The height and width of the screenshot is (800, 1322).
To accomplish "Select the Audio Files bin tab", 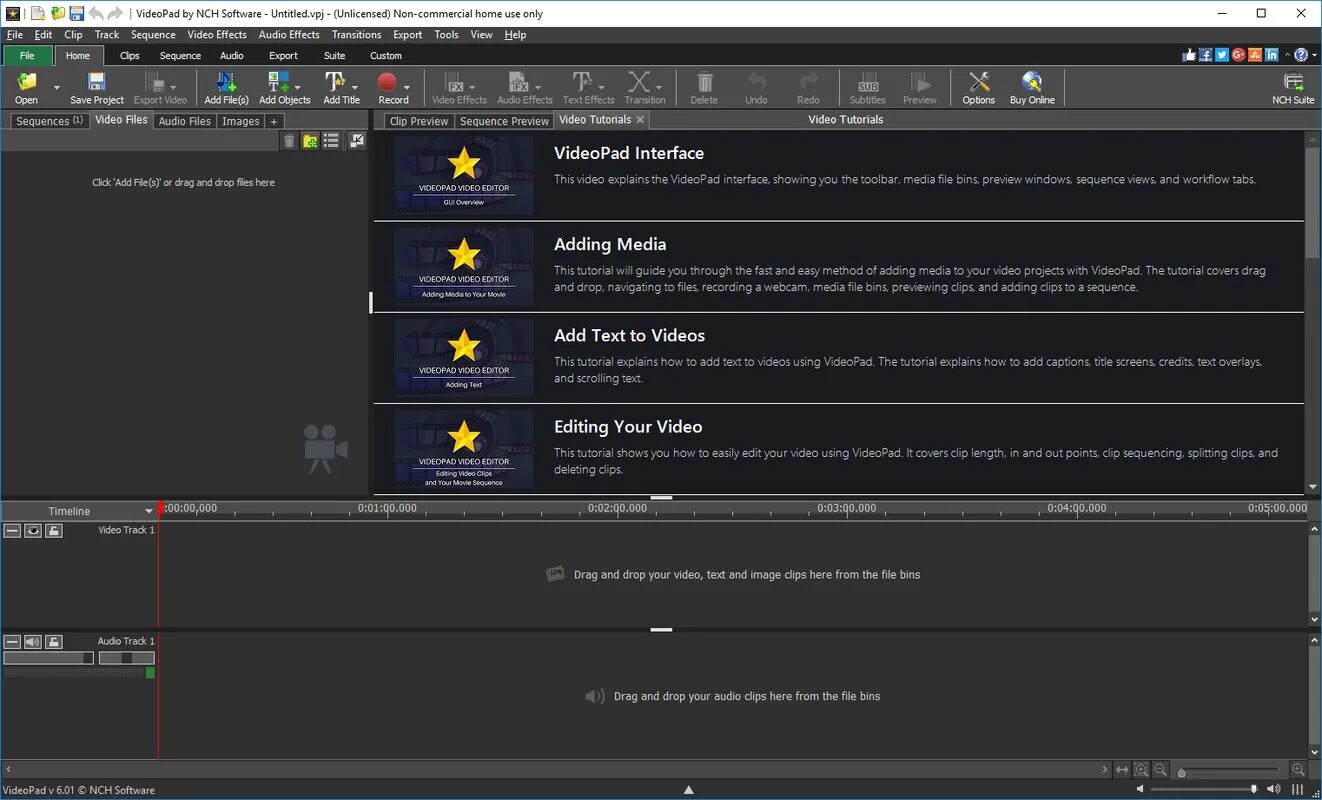I will tap(185, 121).
